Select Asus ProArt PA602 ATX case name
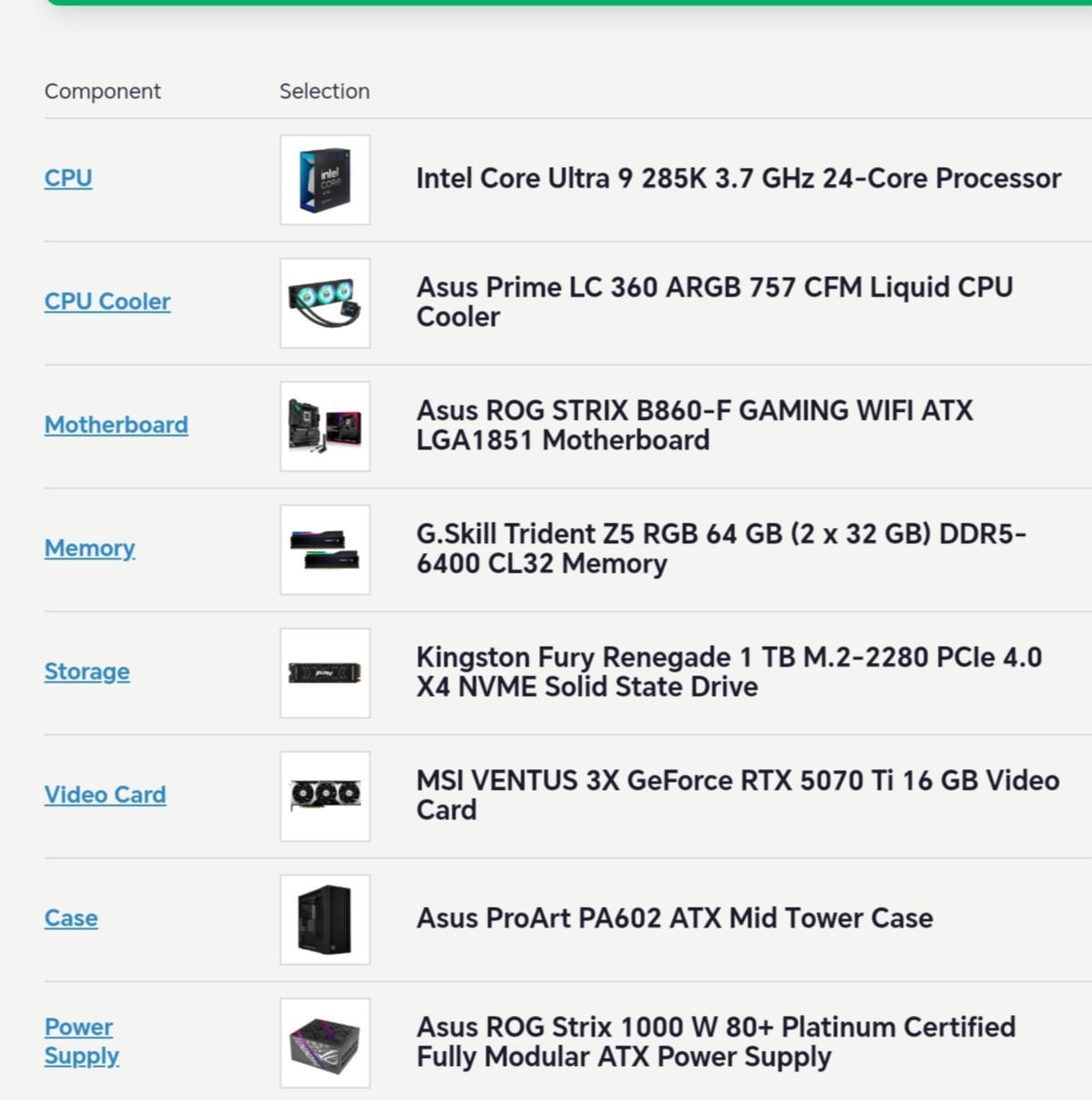Image resolution: width=1092 pixels, height=1100 pixels. [x=675, y=918]
